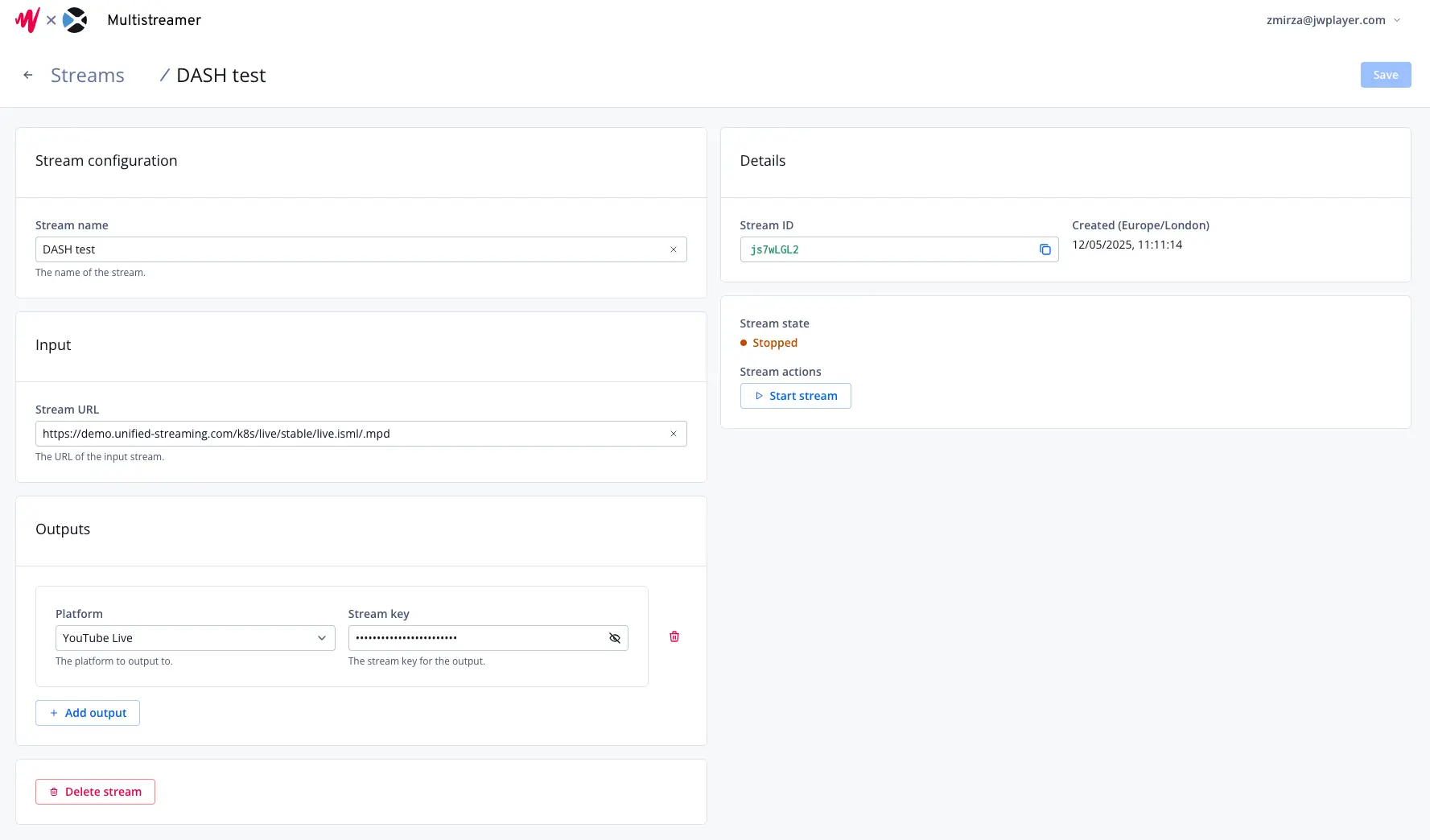
Task: Click the red delete icon for the YouTube Live output
Action: point(674,636)
